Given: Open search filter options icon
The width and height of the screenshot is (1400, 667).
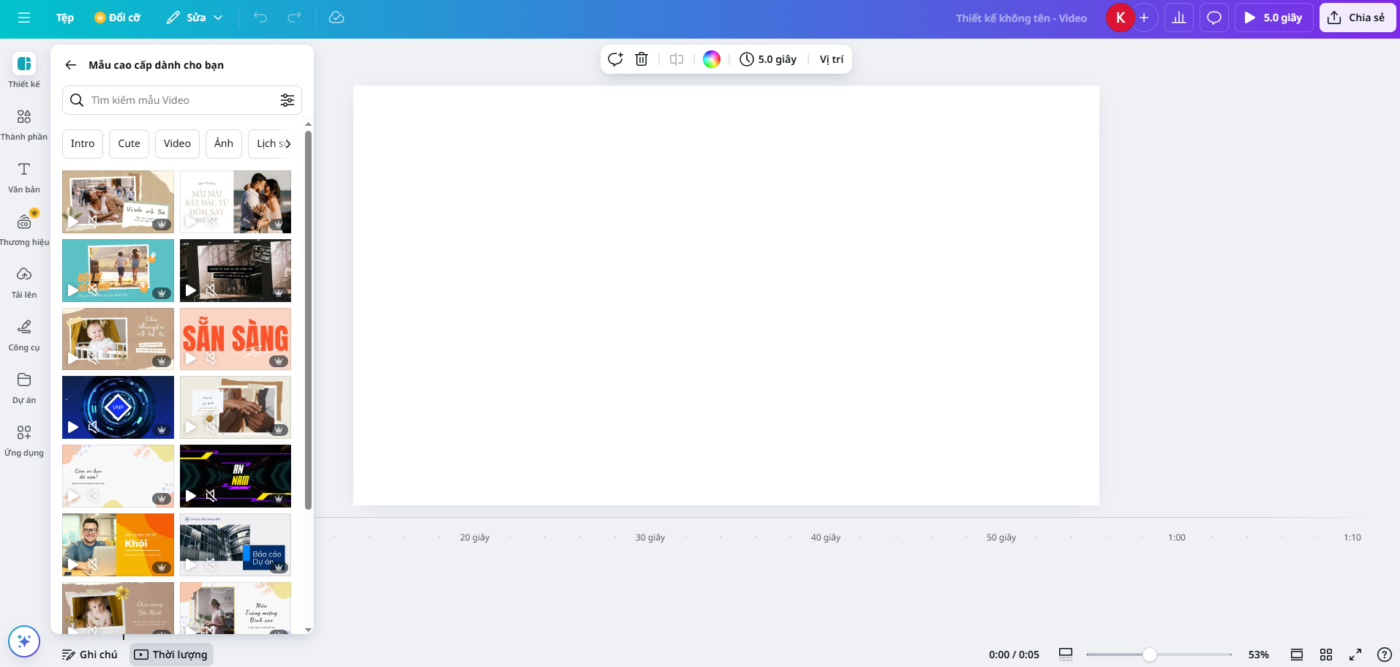Looking at the screenshot, I should coord(287,100).
